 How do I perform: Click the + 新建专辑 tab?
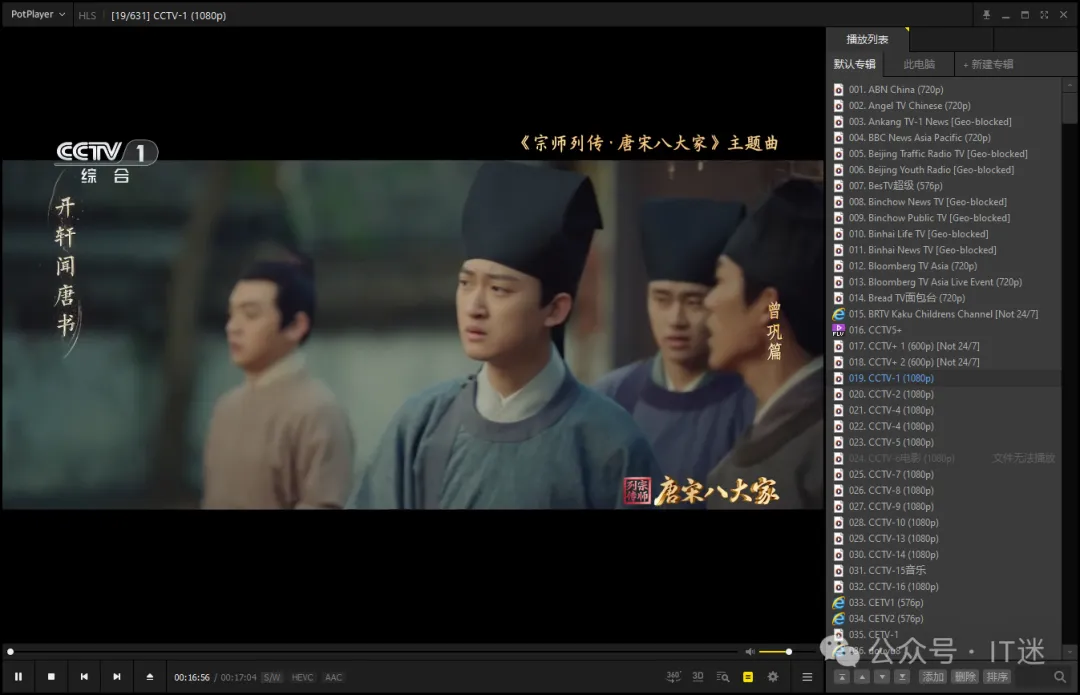click(988, 64)
